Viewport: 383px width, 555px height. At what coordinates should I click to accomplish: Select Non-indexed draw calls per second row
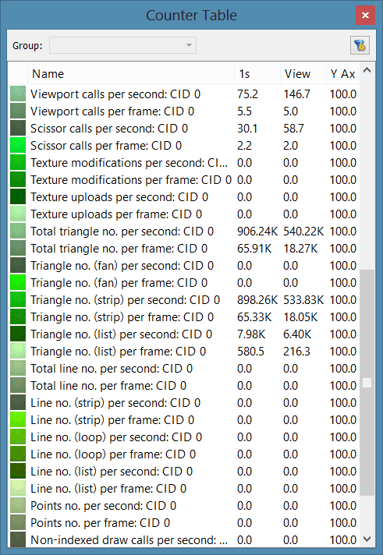point(183,540)
